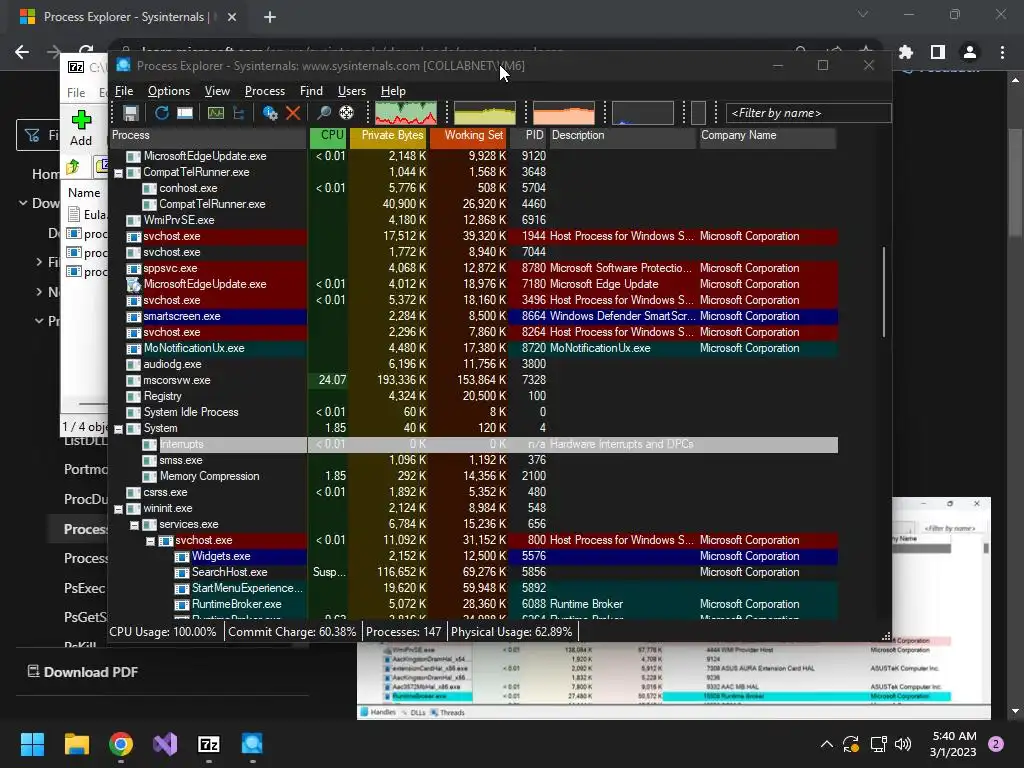This screenshot has height=768, width=1024.
Task: Click the dark I/O history mini graph
Action: [643, 113]
